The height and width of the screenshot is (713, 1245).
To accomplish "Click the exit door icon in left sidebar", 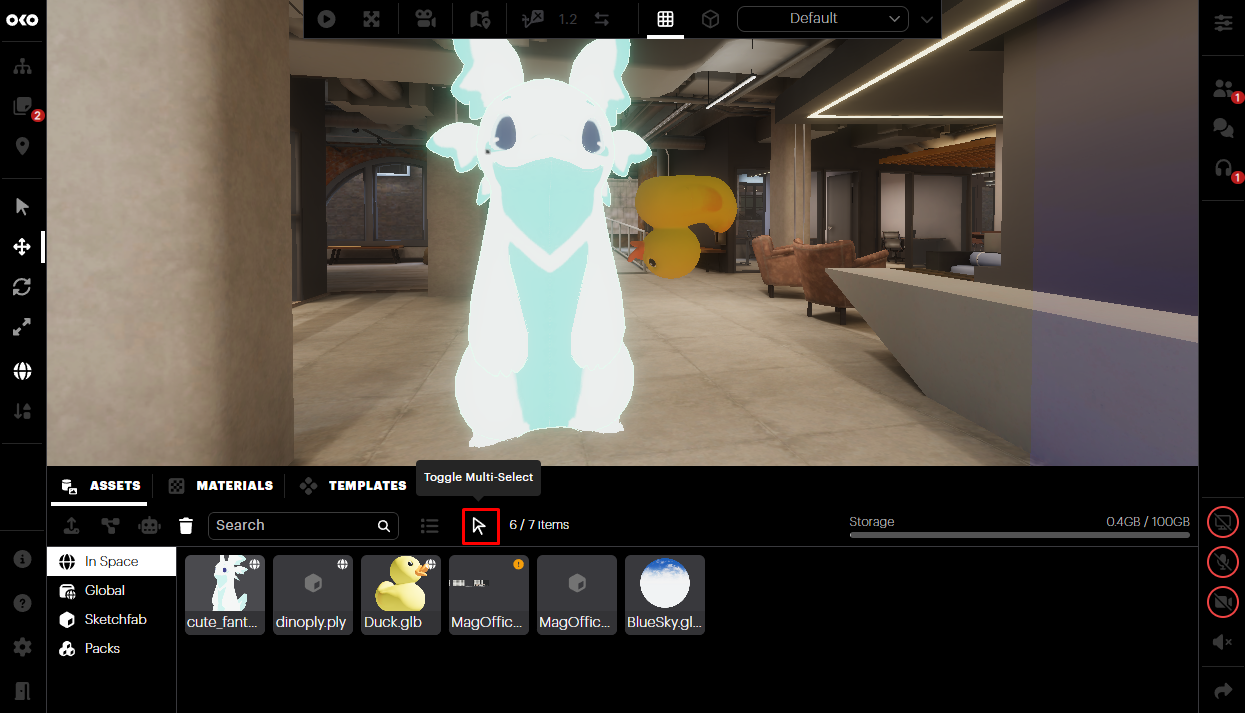I will (x=22, y=691).
